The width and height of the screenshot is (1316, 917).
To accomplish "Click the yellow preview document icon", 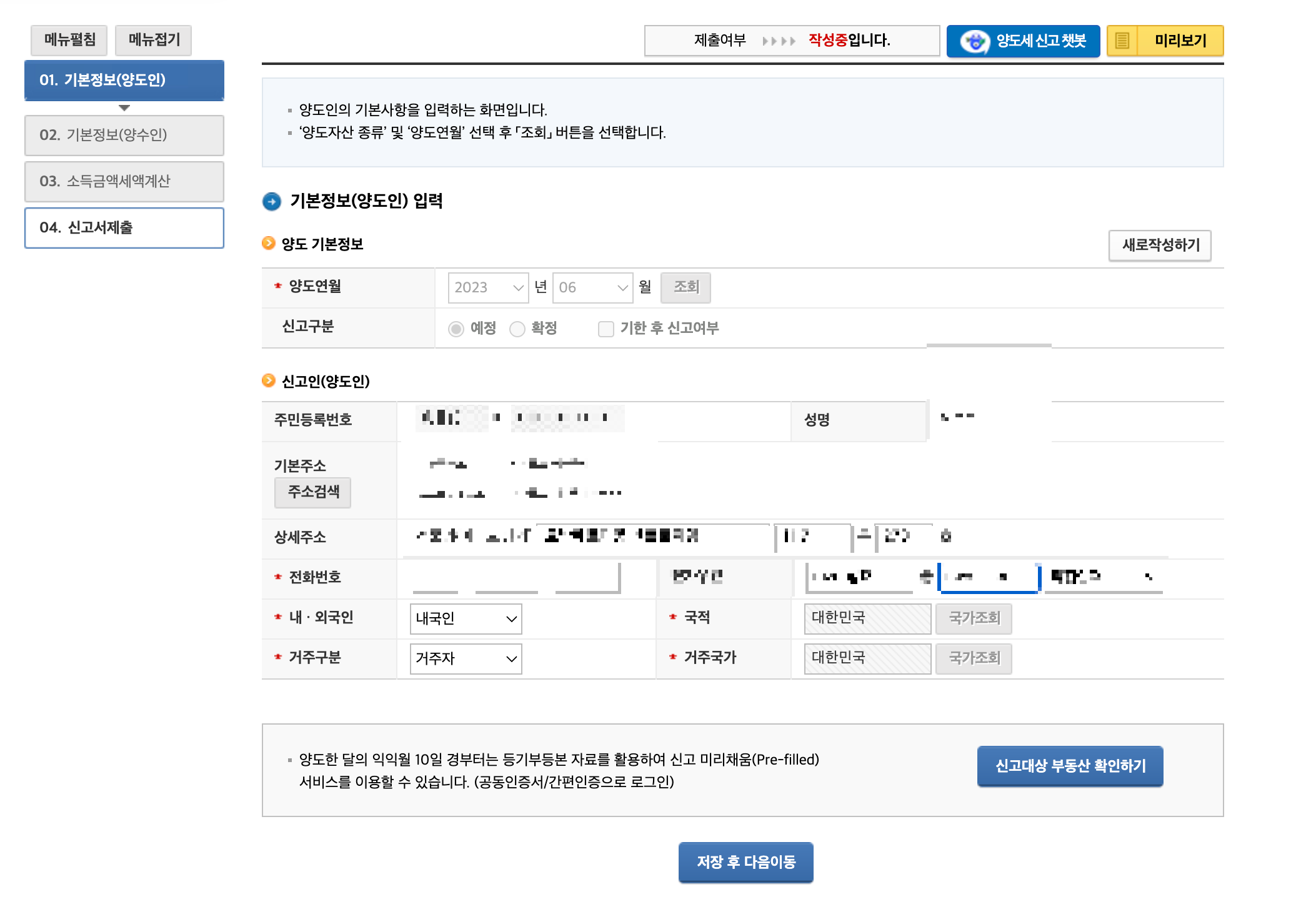I will (x=1122, y=41).
